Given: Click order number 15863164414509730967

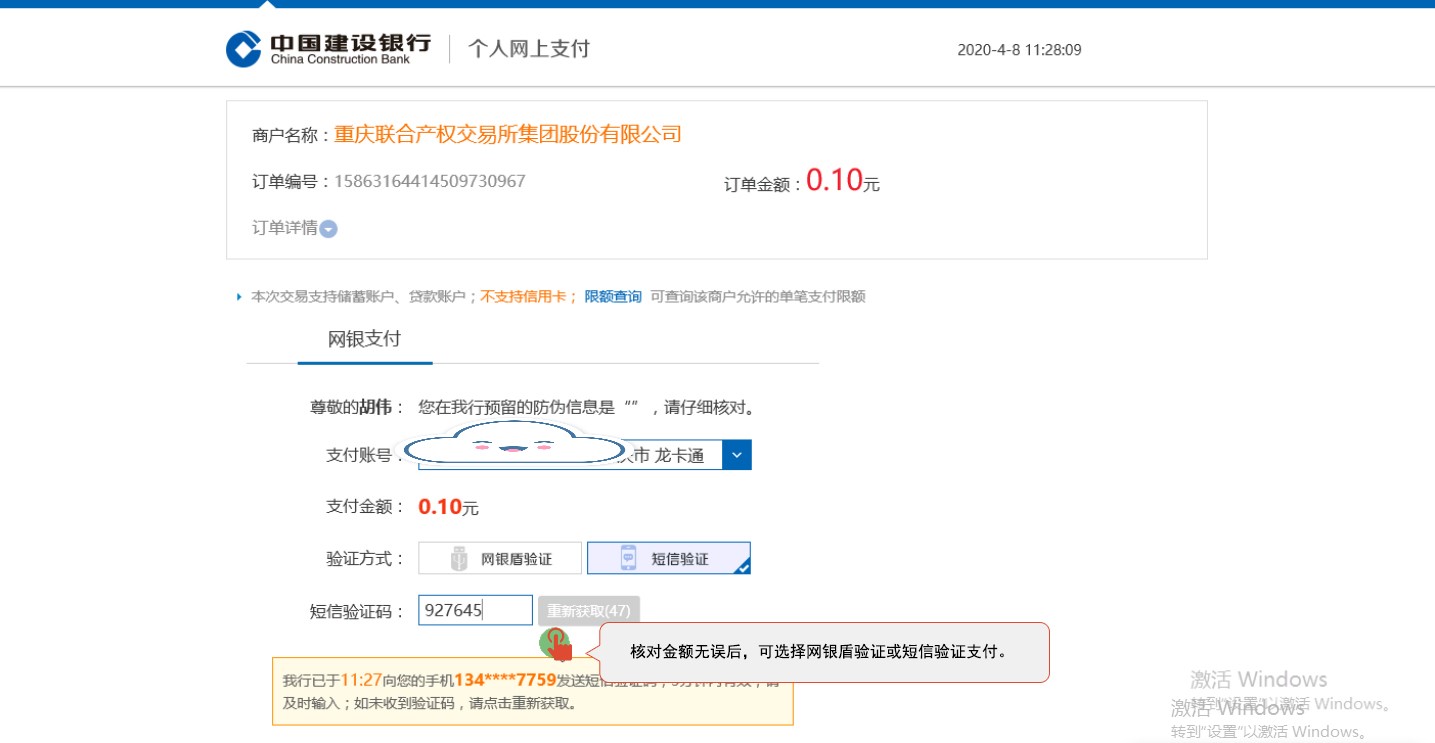Looking at the screenshot, I should pos(430,181).
